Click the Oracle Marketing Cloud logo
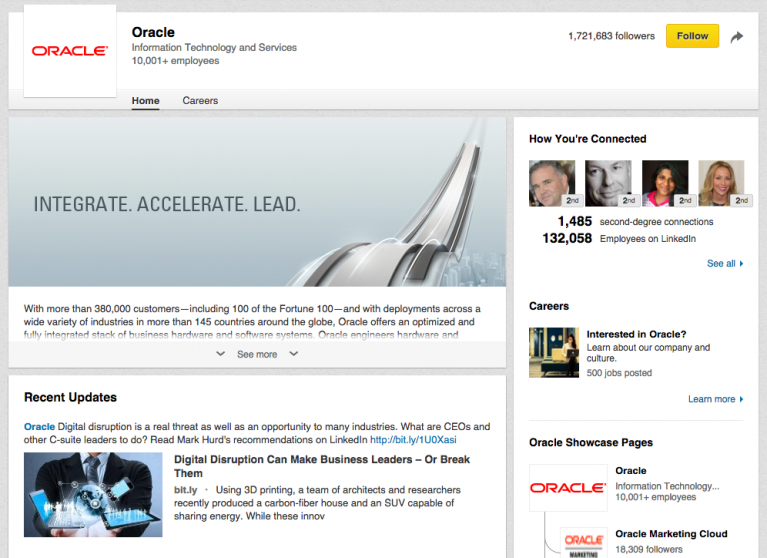 (583, 541)
